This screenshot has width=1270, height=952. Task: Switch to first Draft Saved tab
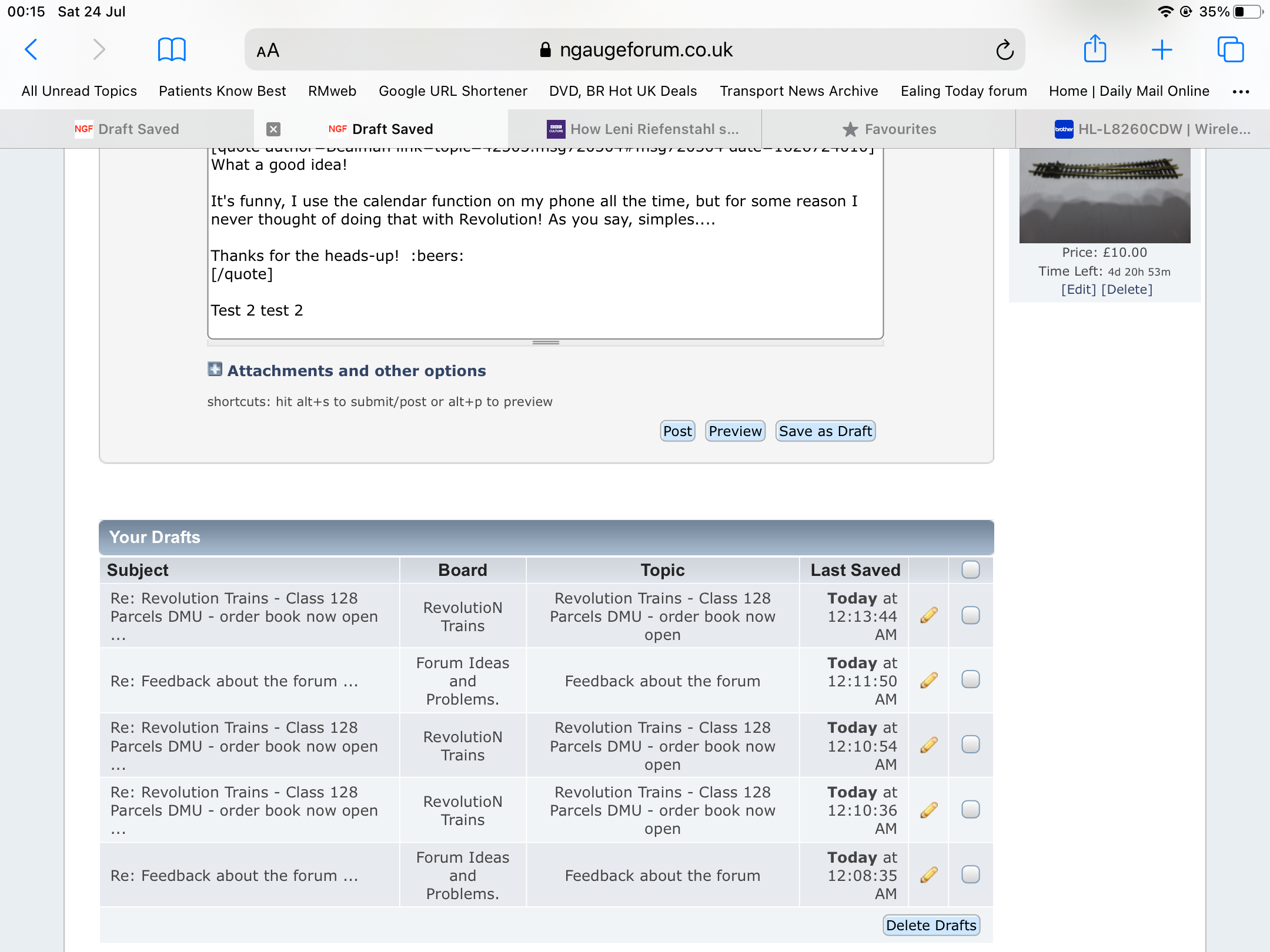coord(127,129)
